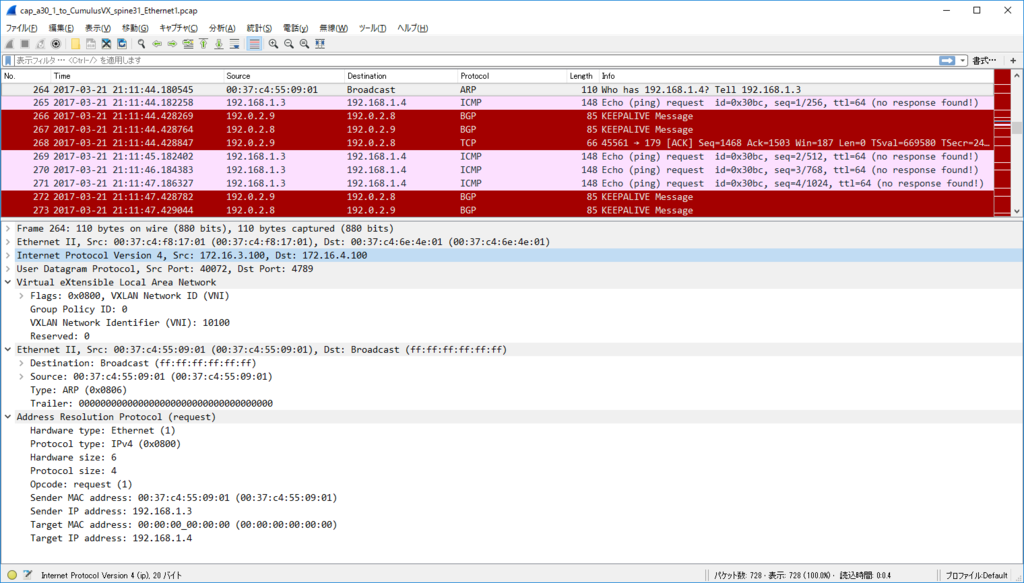Screen dimensions: 1024x583
Task: Expand the outer Ethernet II row
Action: tap(8, 242)
